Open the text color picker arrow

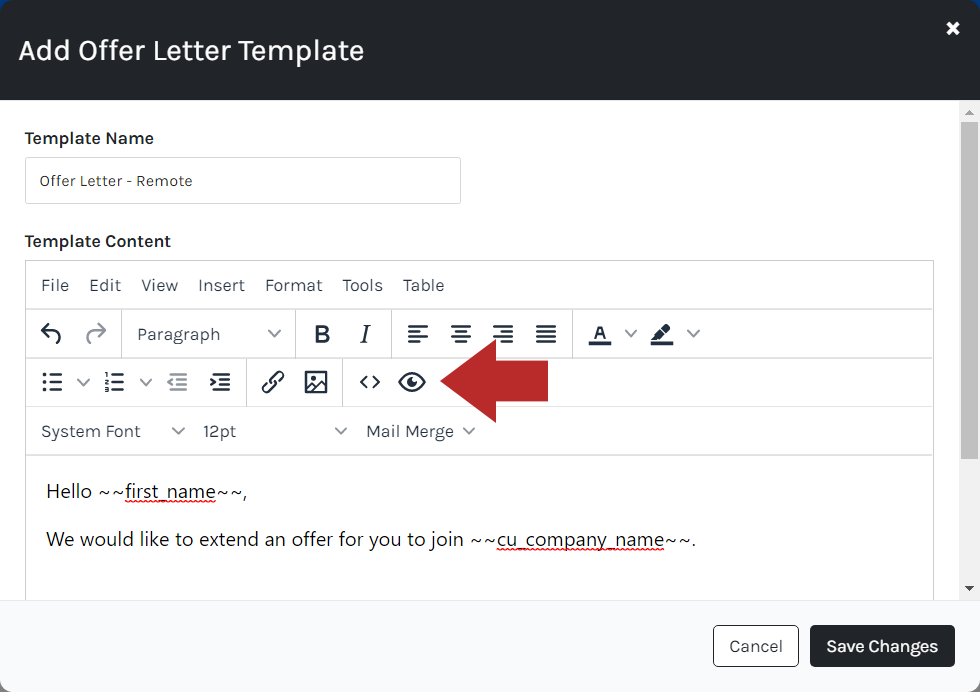[x=631, y=334]
